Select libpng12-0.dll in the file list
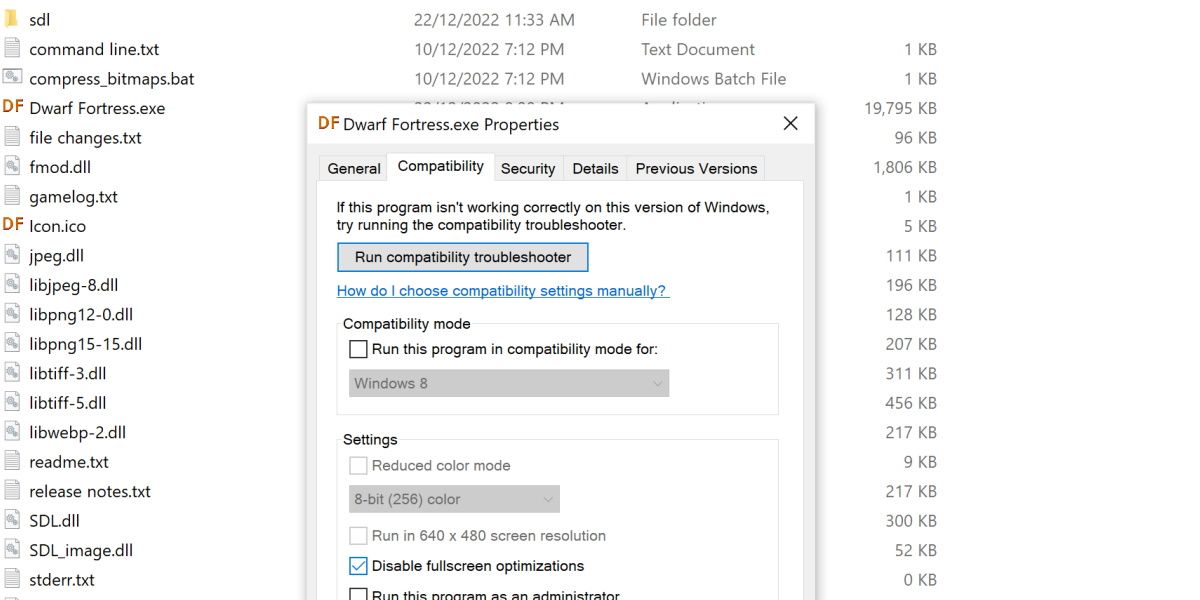 coord(81,315)
